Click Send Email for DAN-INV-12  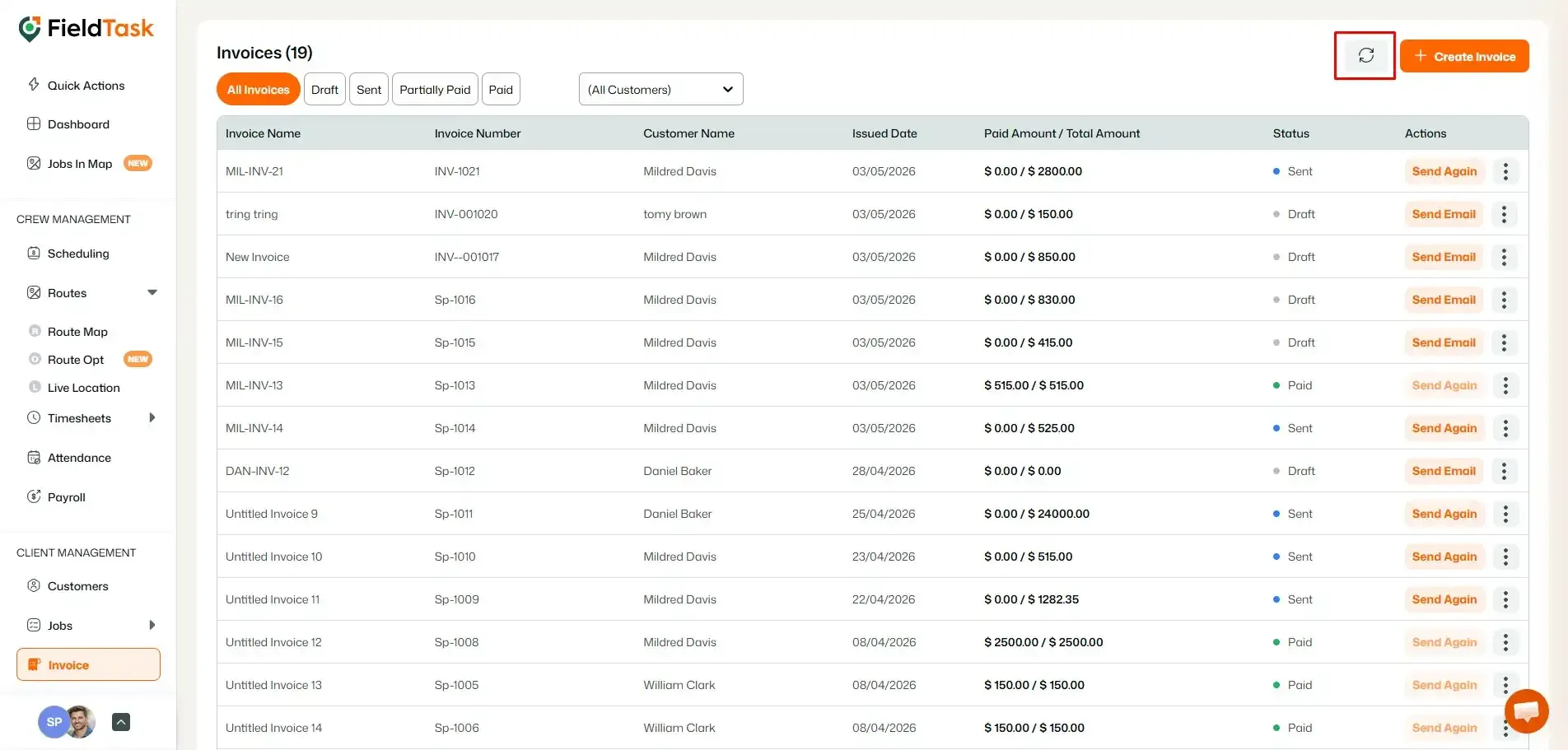tap(1444, 471)
